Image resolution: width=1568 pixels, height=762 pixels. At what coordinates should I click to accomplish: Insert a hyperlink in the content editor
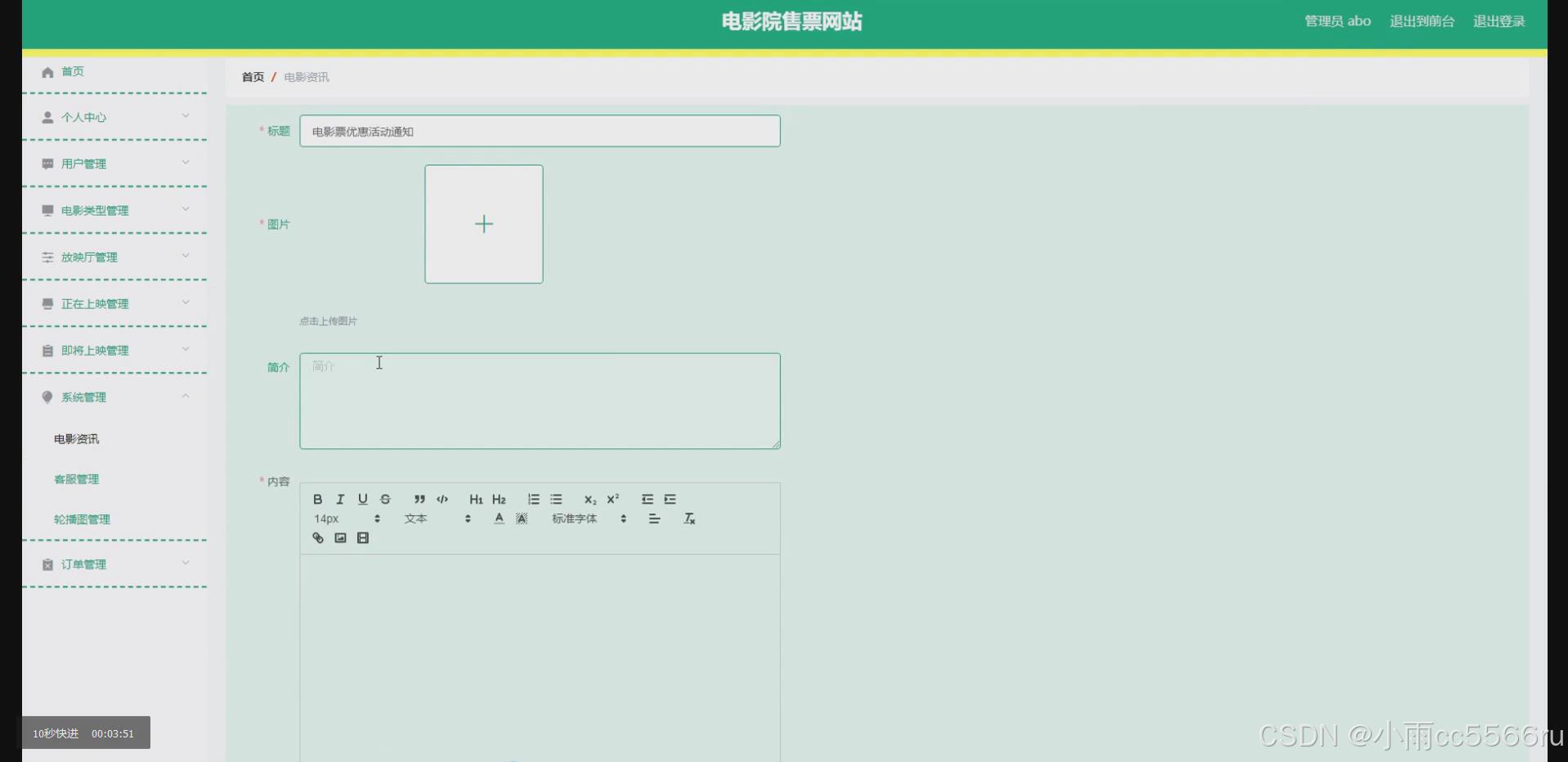(x=317, y=537)
